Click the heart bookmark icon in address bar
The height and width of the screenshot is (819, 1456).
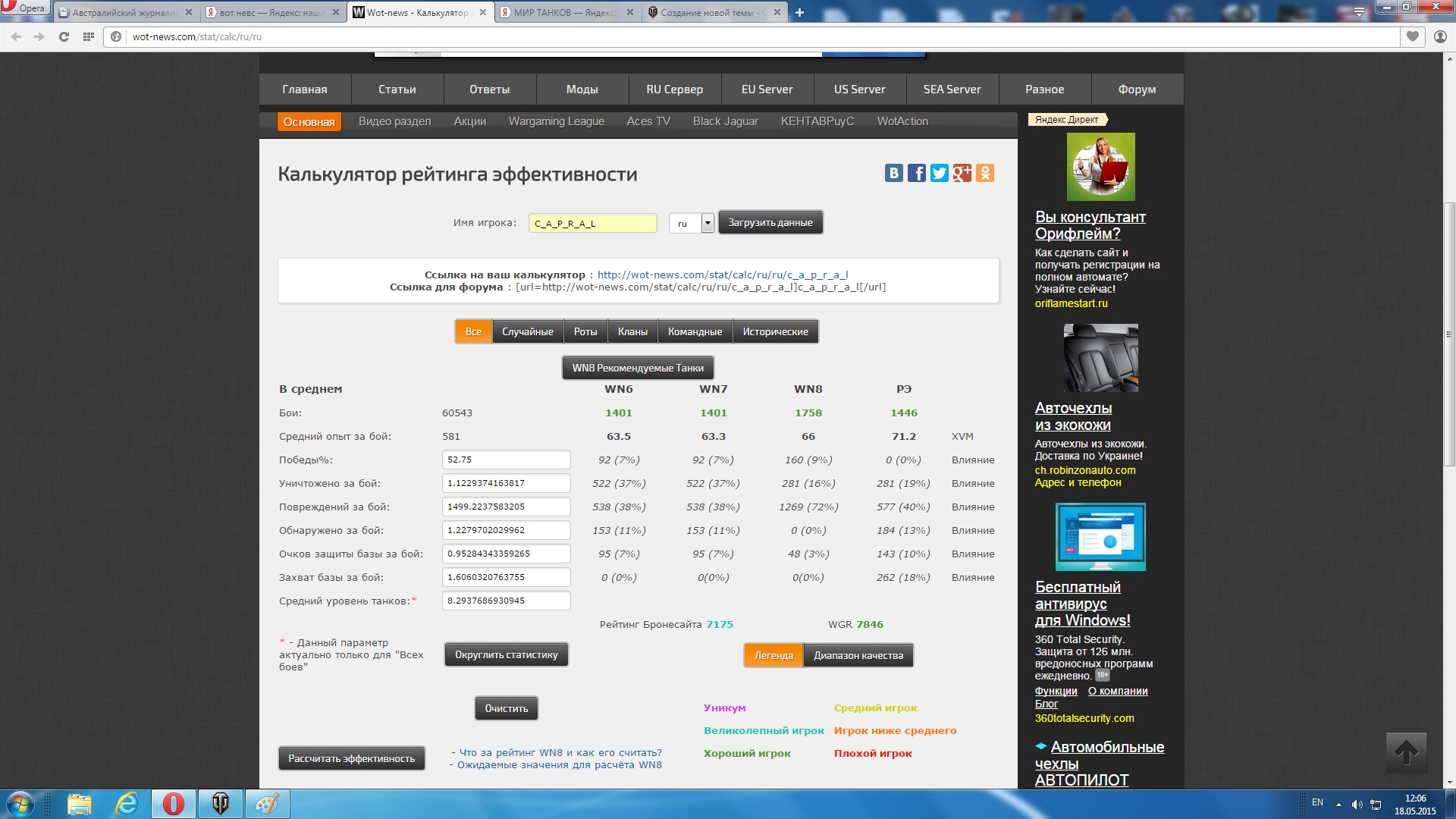point(1412,36)
